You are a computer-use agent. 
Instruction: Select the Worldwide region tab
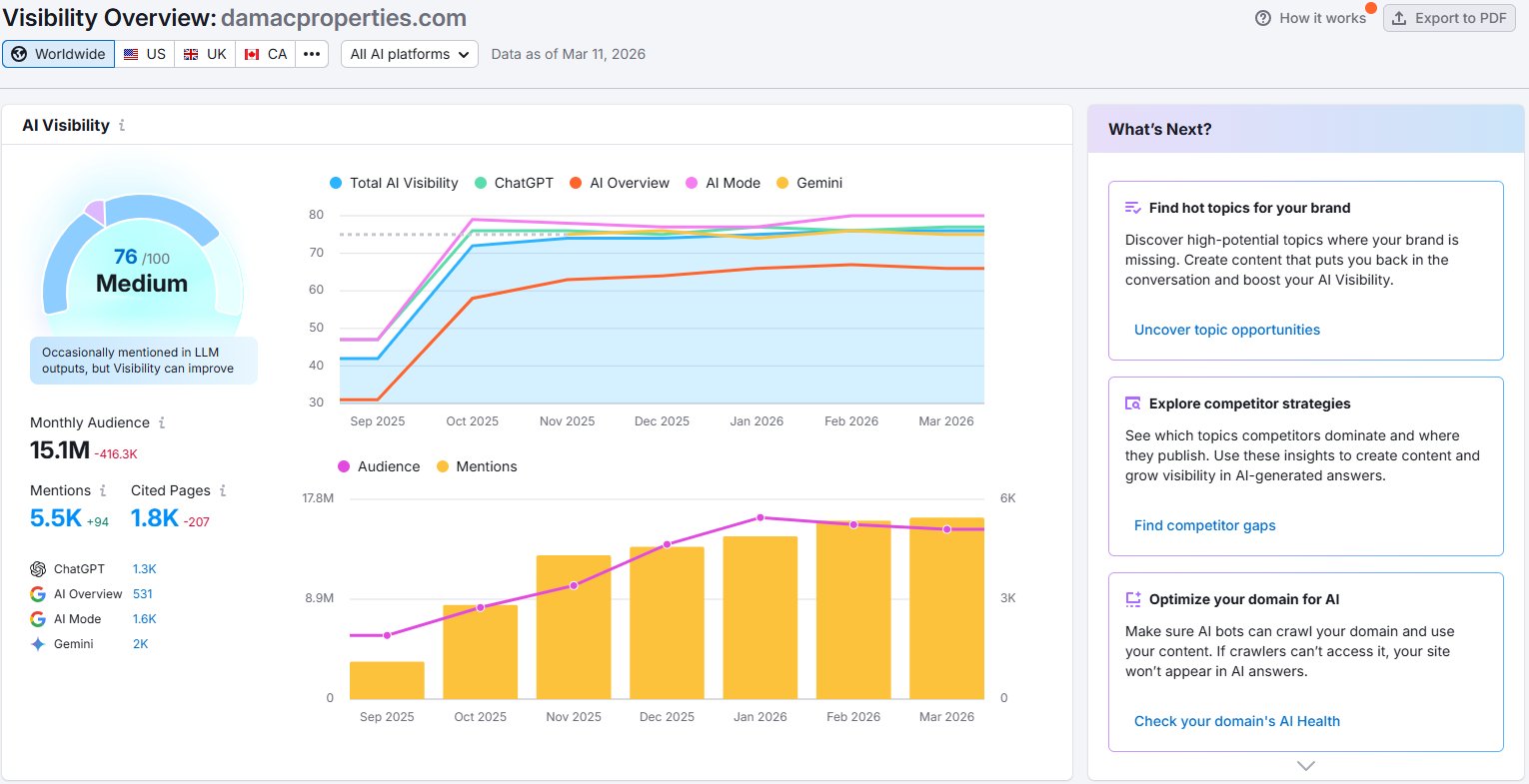tap(59, 54)
